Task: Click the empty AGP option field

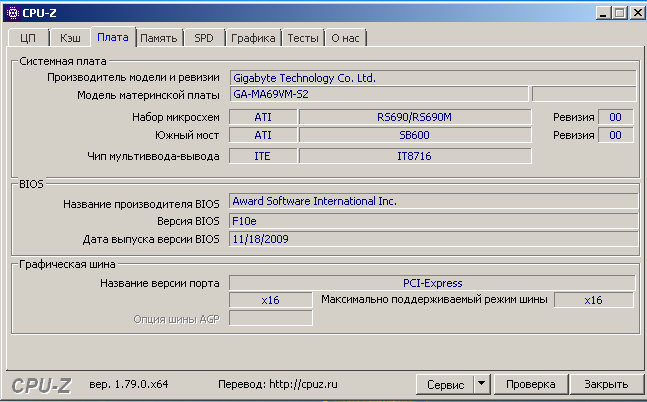Action: 271,318
